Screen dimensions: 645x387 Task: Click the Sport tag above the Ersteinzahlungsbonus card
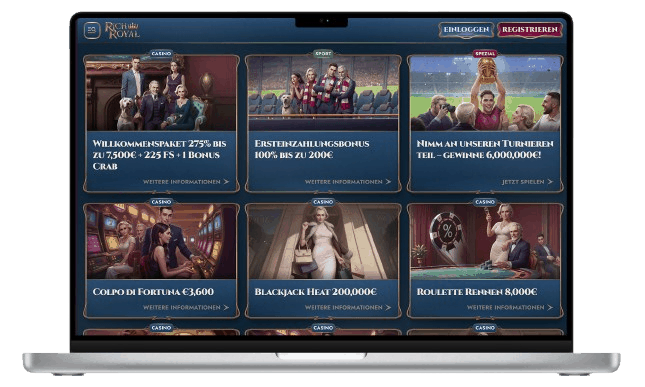(323, 53)
